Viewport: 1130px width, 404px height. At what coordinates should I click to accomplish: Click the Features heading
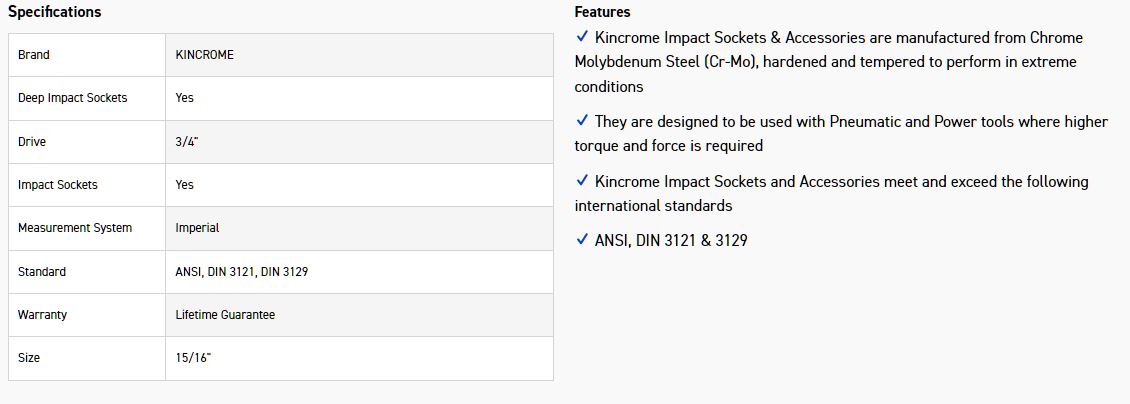(602, 12)
